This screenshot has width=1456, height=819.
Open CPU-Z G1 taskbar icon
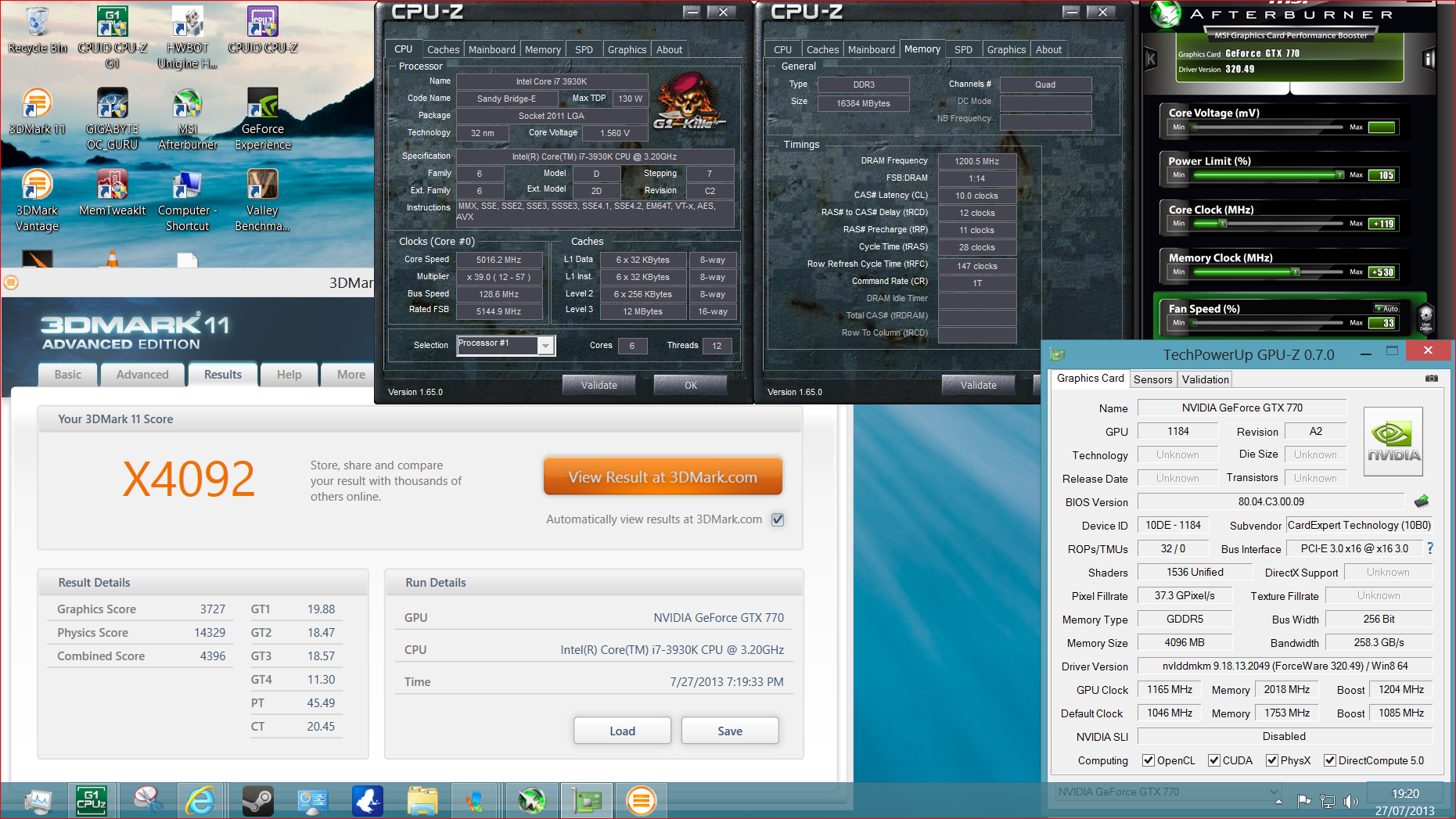click(91, 800)
